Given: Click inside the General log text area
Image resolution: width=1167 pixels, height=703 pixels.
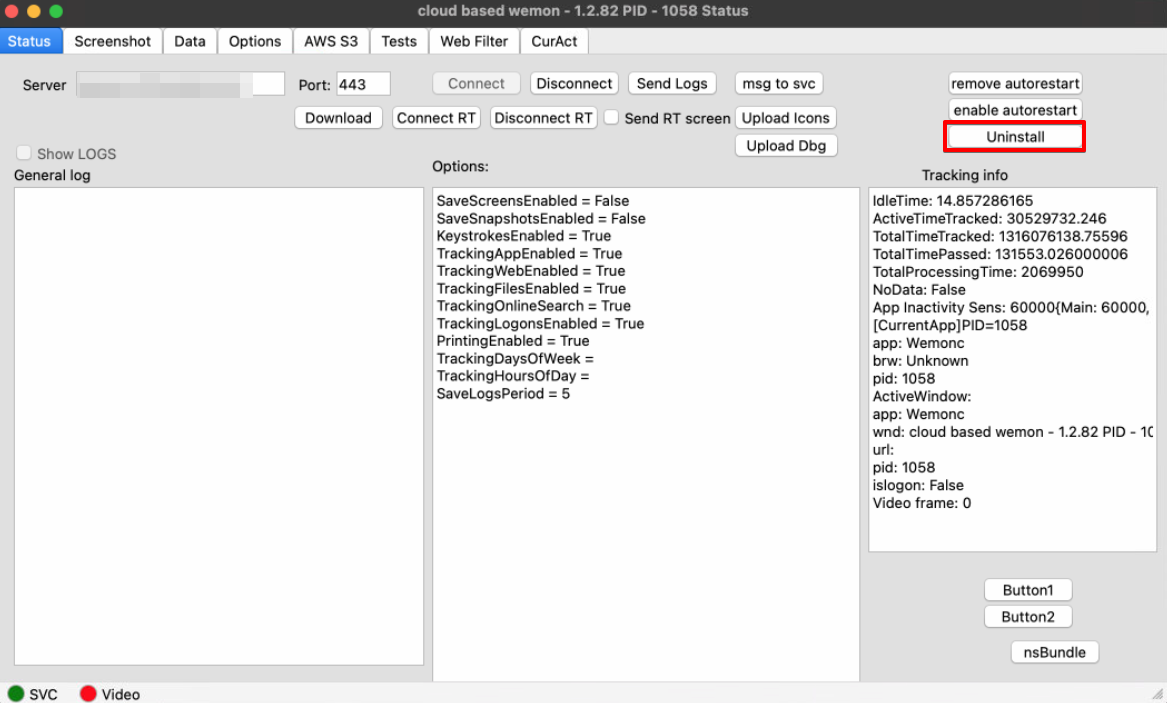Looking at the screenshot, I should (x=219, y=425).
